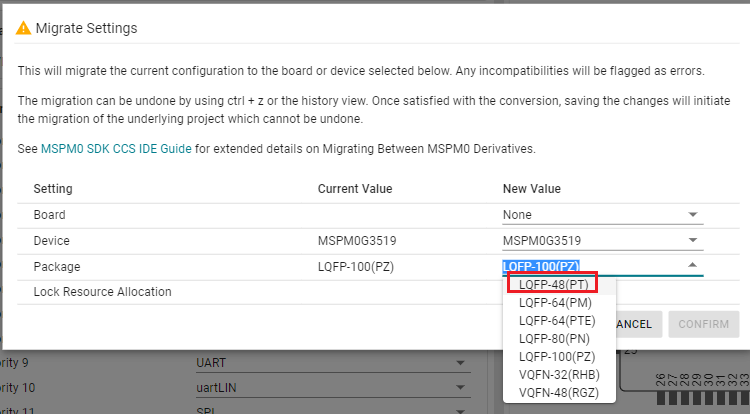Screen dimensions: 750x414
Task: Choose LQFP-100(PZ) in the dropdown list
Action: click(557, 357)
